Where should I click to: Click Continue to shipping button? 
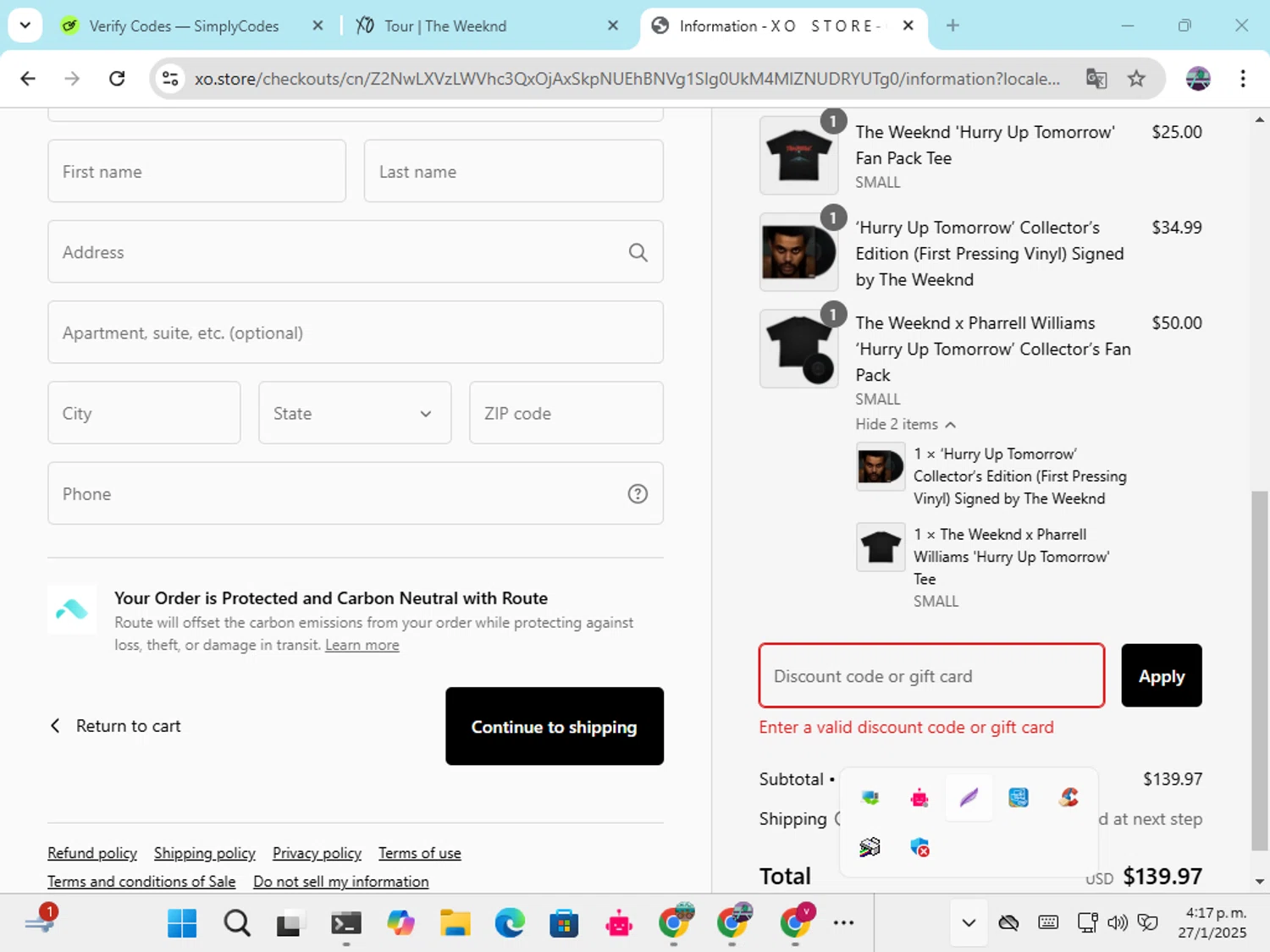click(555, 726)
